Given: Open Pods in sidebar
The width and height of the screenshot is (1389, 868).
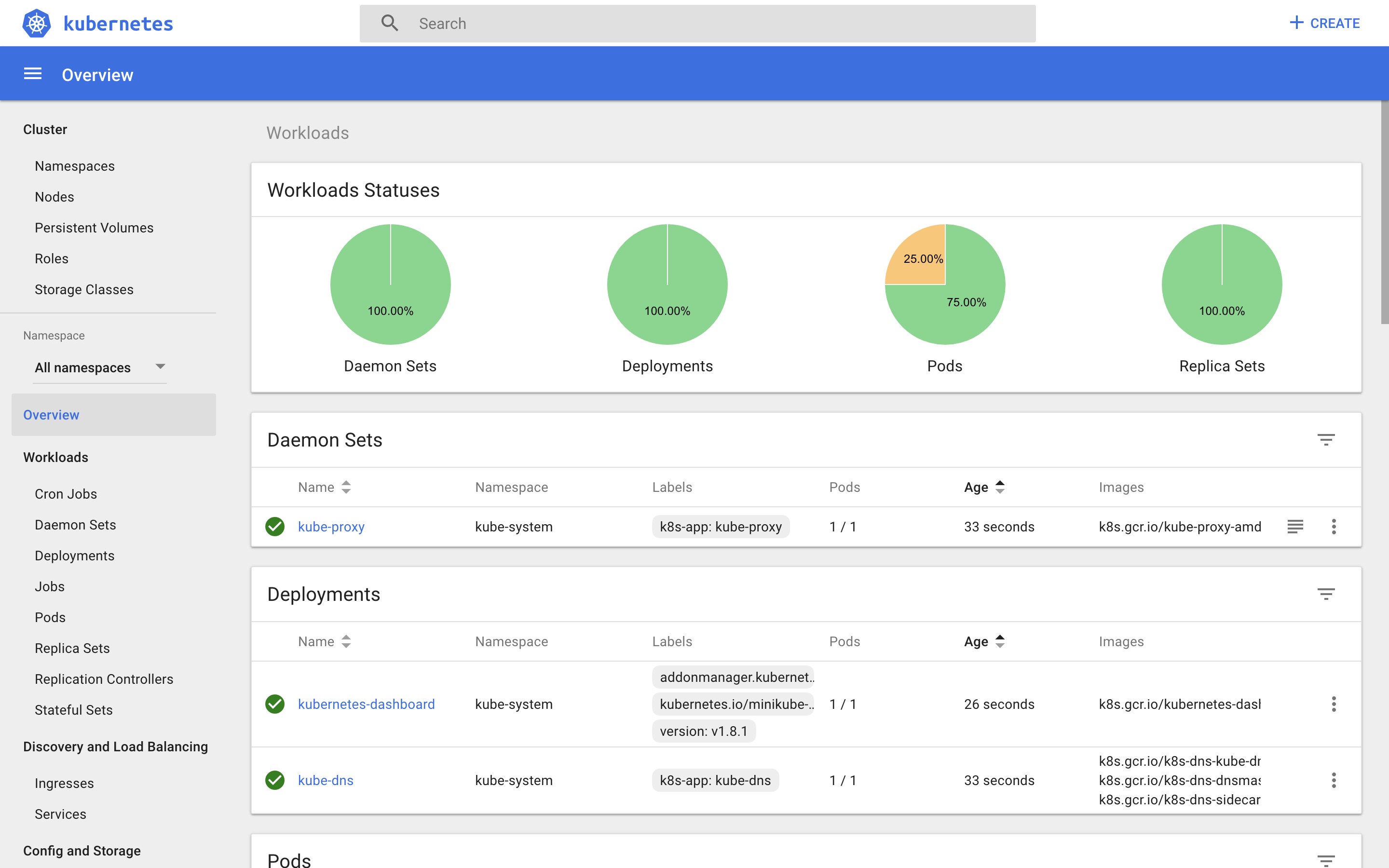Looking at the screenshot, I should pyautogui.click(x=50, y=618).
